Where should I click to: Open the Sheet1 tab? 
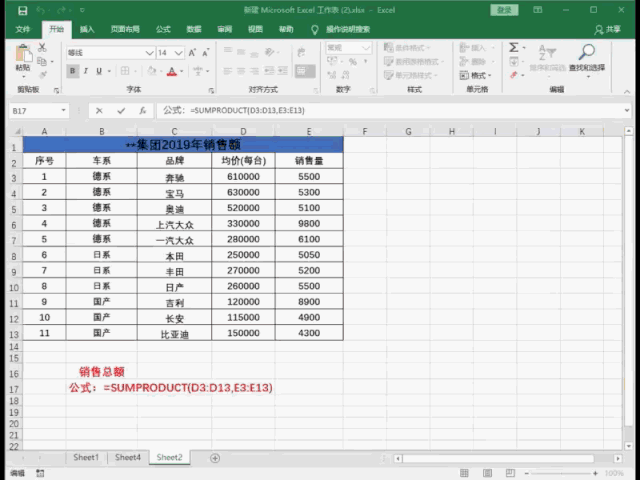pyautogui.click(x=86, y=458)
